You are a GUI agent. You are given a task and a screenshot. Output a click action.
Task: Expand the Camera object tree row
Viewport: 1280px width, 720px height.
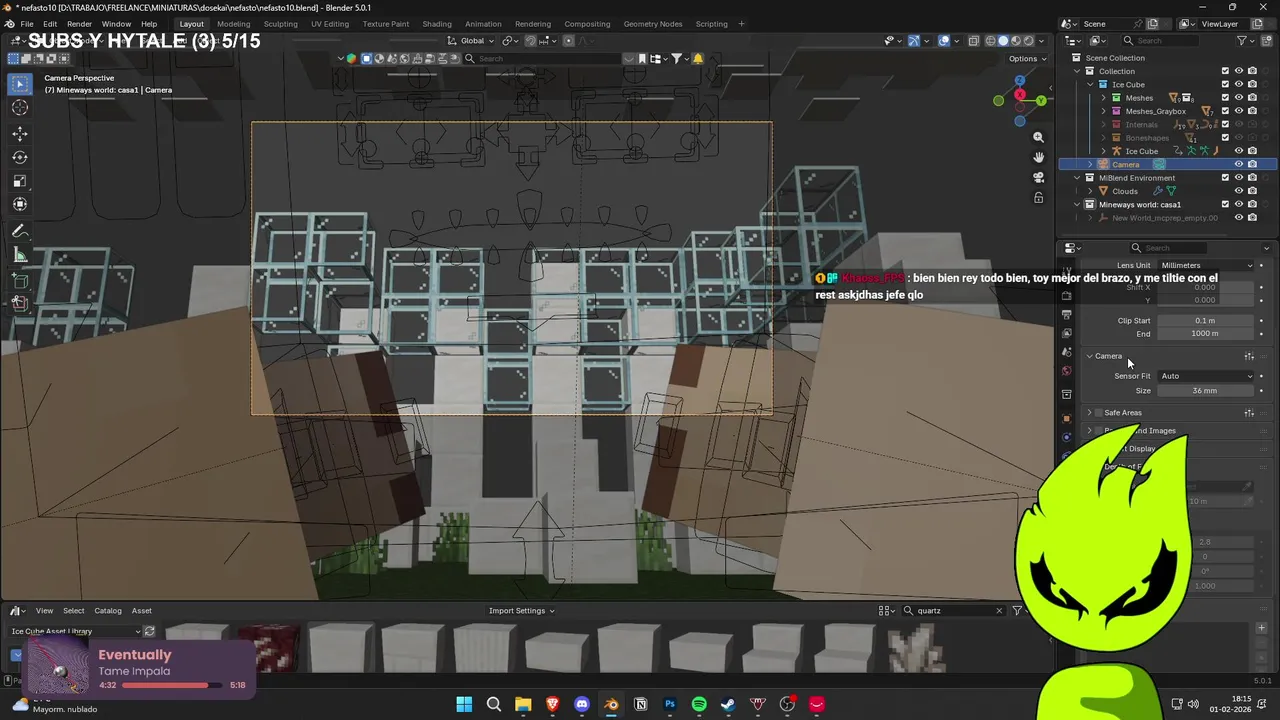1090,164
